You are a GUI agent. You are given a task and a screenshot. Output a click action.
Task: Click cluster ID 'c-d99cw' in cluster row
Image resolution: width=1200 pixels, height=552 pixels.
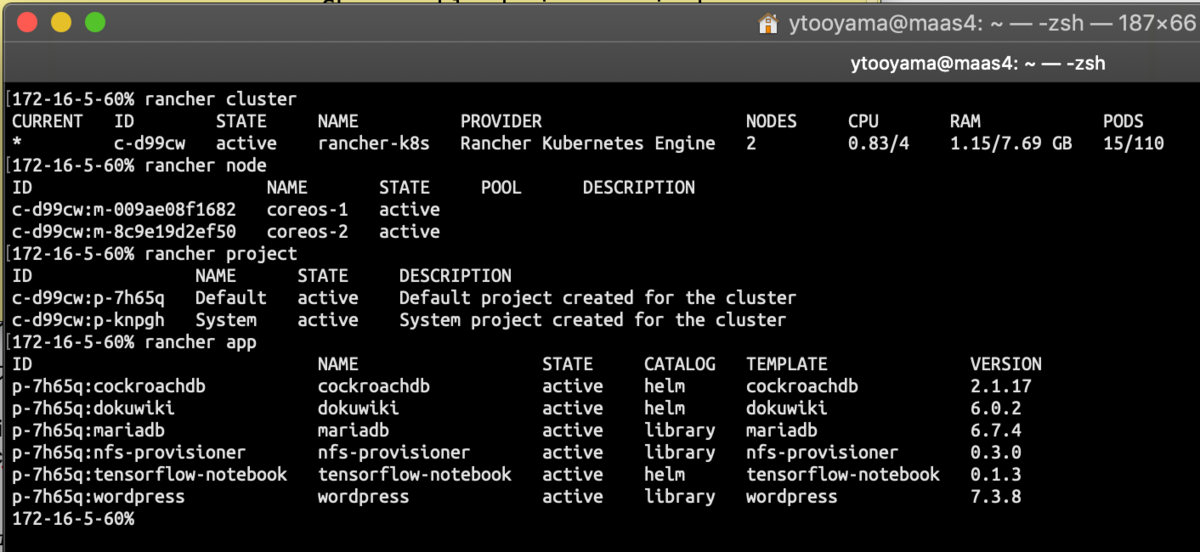pyautogui.click(x=150, y=143)
